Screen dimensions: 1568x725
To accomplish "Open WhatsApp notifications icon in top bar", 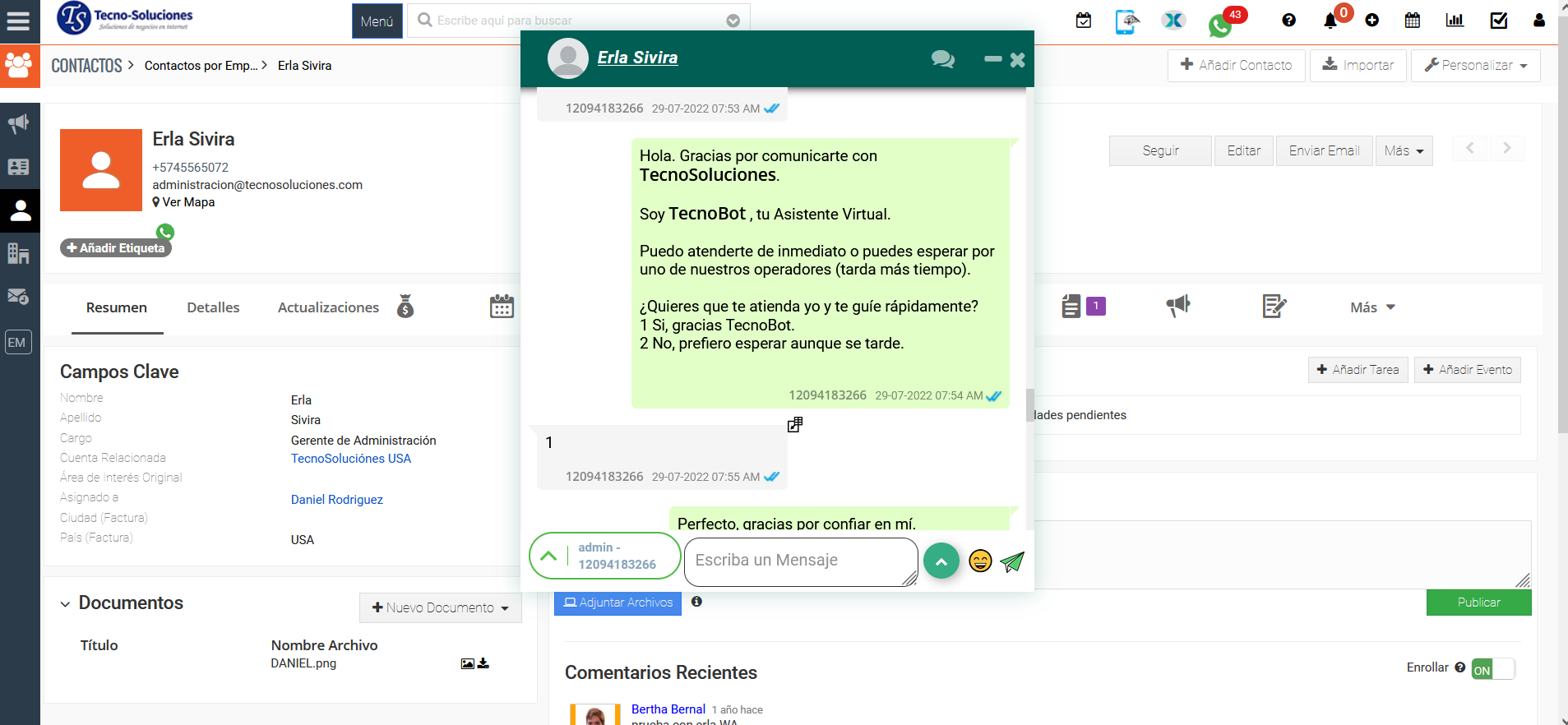I will tap(1220, 25).
